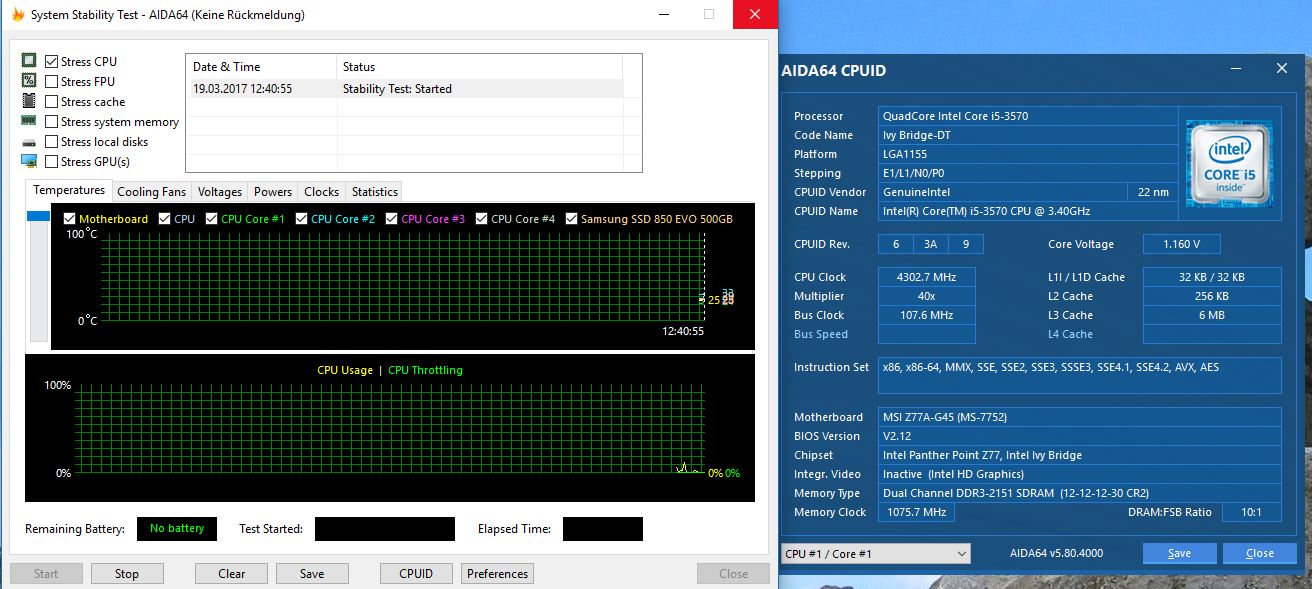
Task: Click the Date & Time column header
Action: point(262,67)
